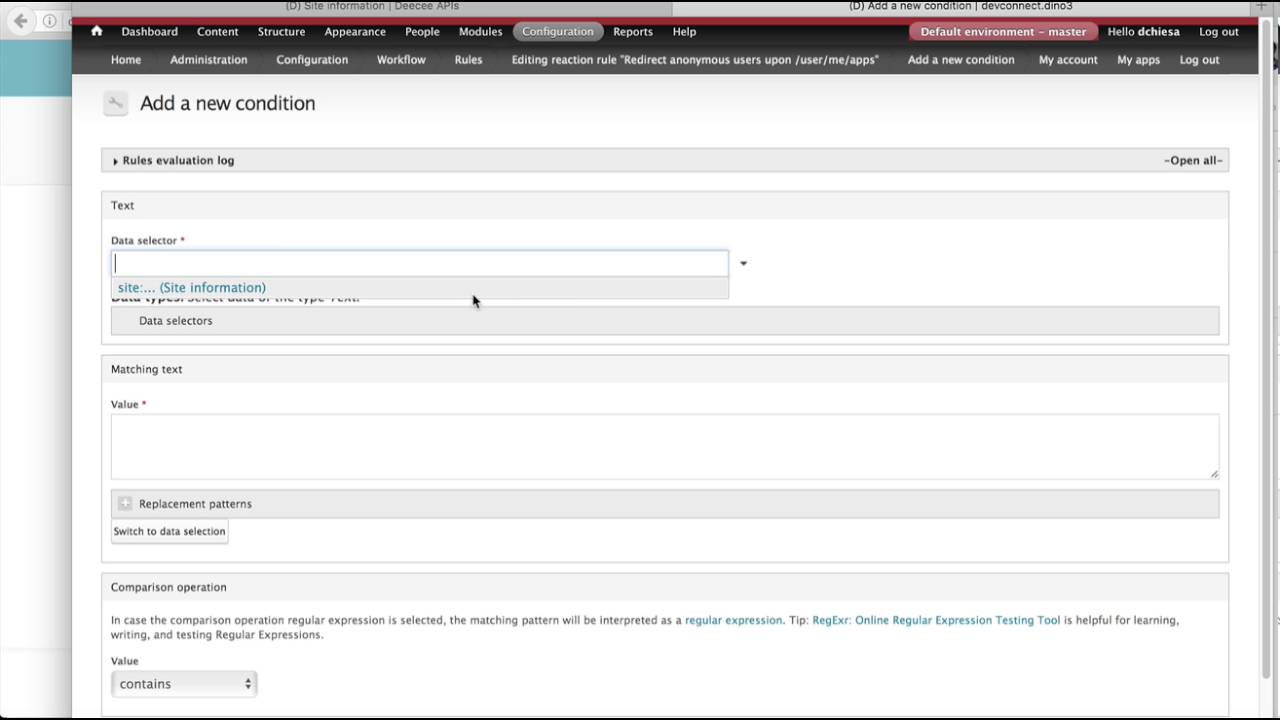Click Log out in top admin toolbar

1219,31
